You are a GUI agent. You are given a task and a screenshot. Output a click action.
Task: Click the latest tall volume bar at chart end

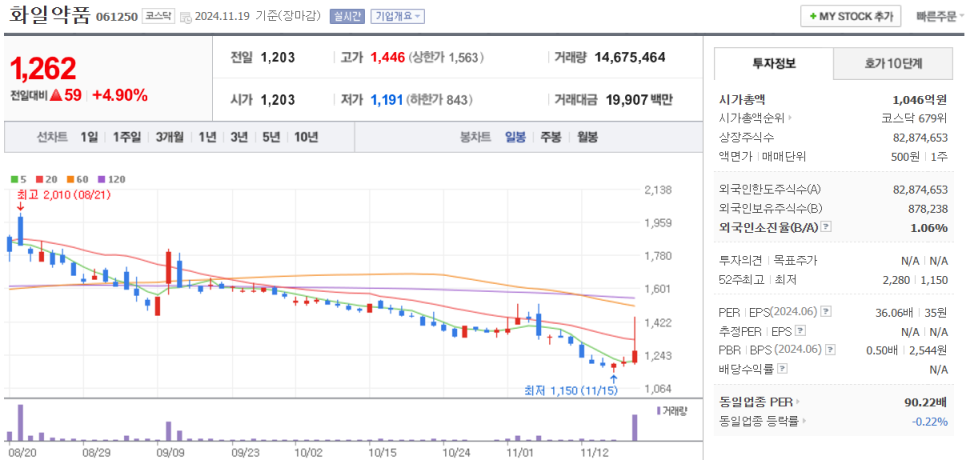(x=635, y=428)
